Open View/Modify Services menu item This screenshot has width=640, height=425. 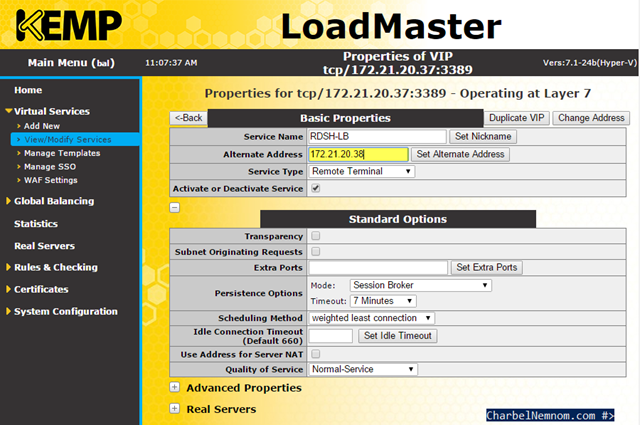click(68, 140)
